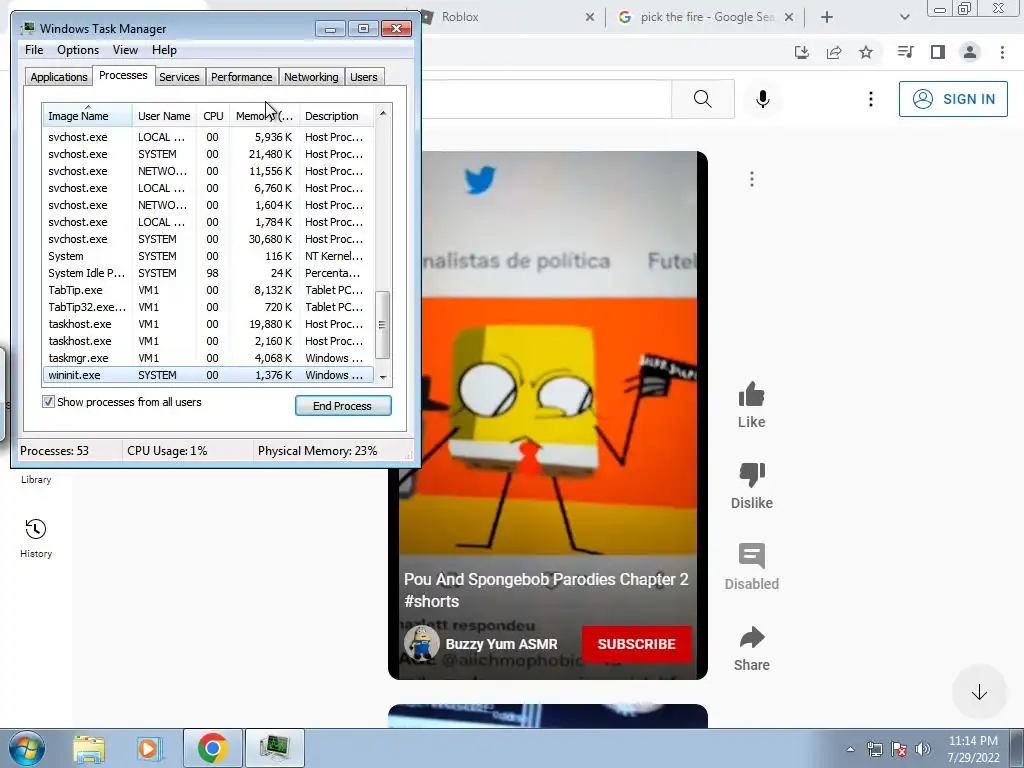
Task: Click Chrome share page icon
Action: [834, 52]
